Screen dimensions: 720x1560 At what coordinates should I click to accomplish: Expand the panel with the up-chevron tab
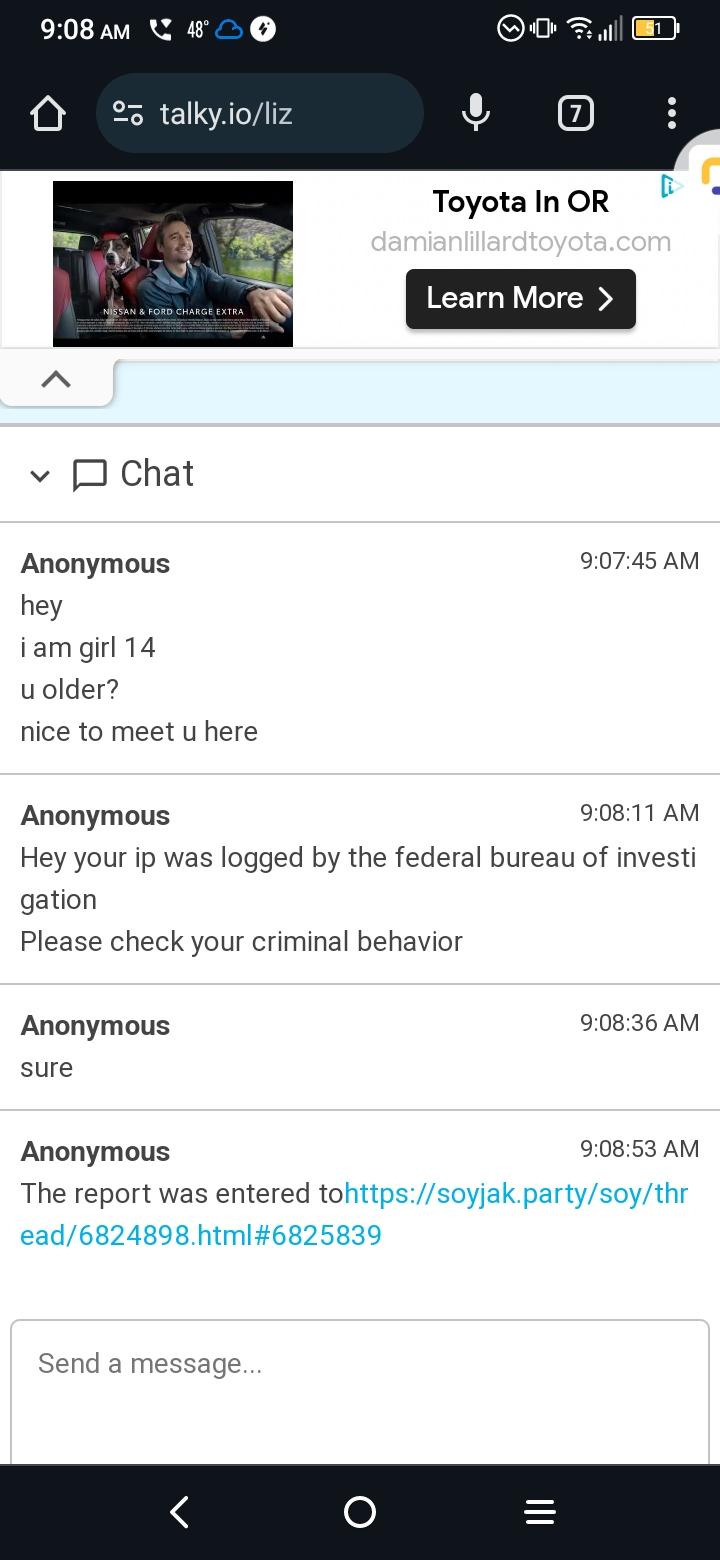[56, 379]
